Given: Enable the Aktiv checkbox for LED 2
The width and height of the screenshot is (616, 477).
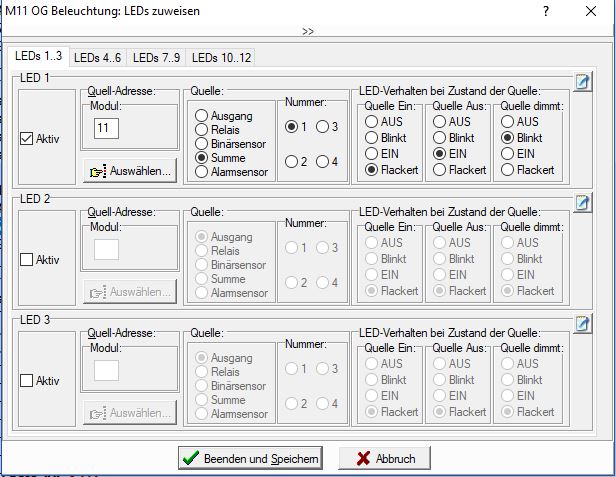Looking at the screenshot, I should click(27, 260).
